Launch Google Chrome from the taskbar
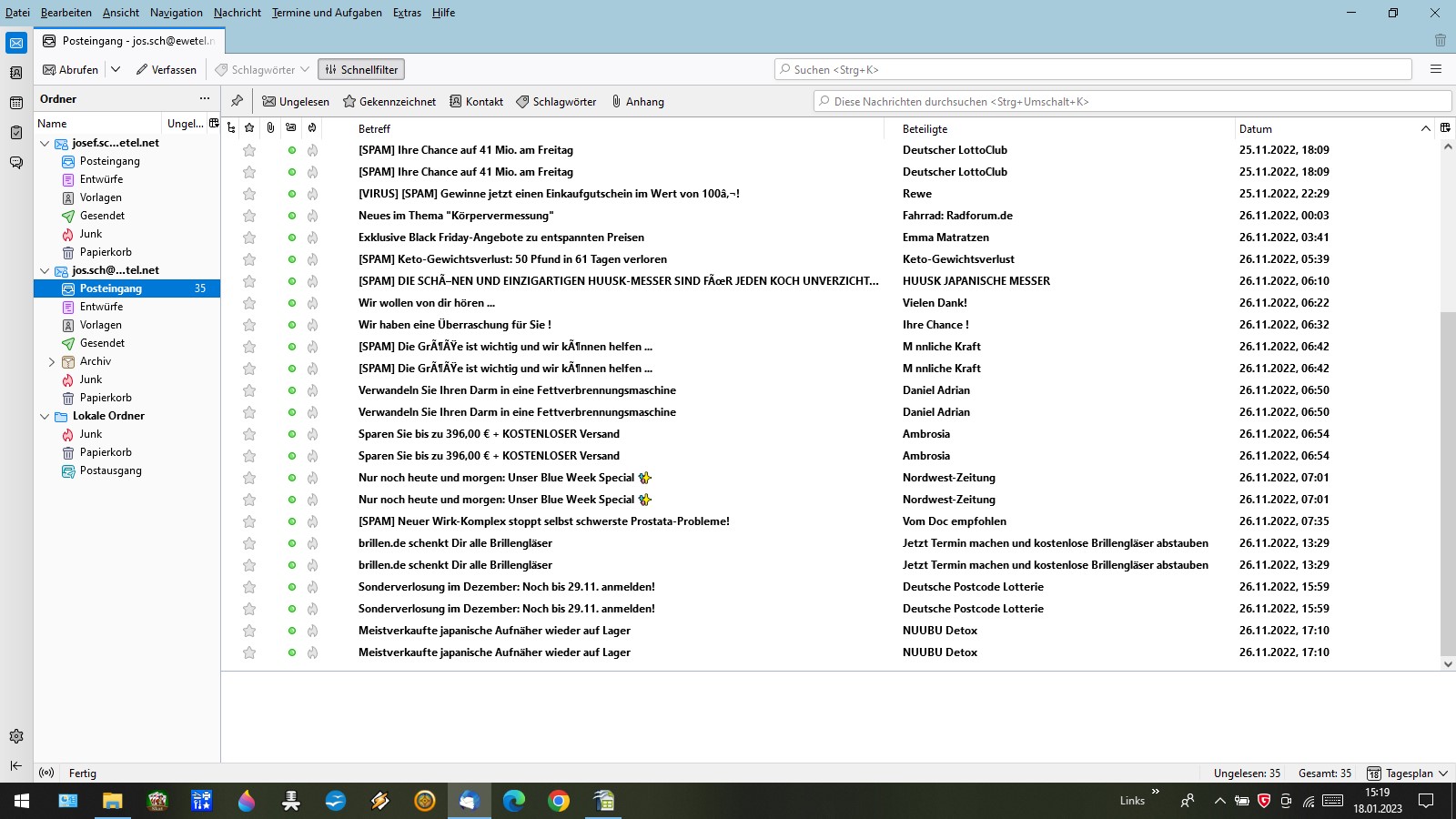 (559, 801)
